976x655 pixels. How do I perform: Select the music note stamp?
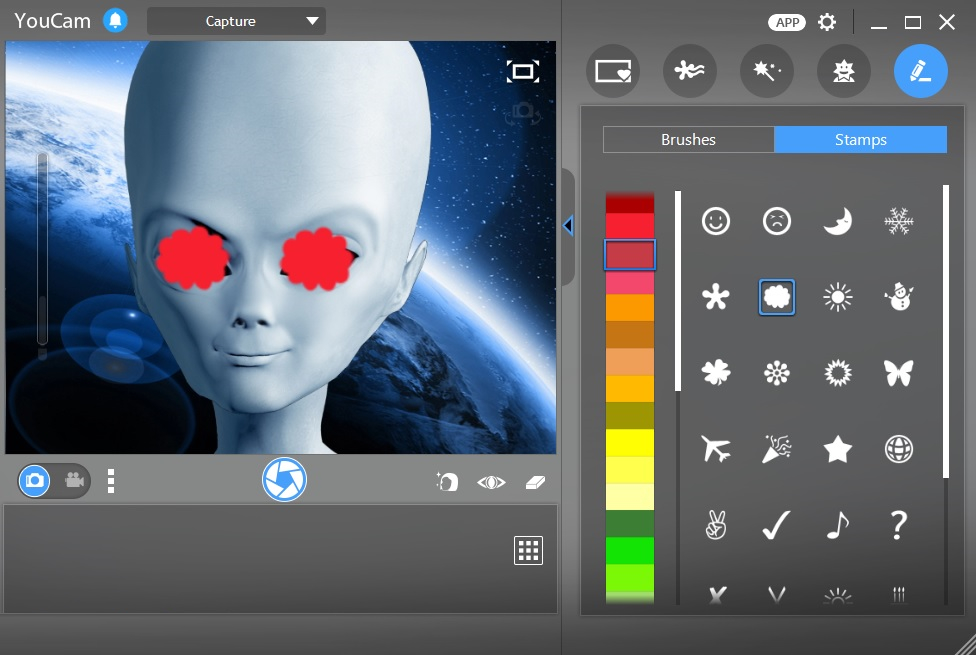837,524
